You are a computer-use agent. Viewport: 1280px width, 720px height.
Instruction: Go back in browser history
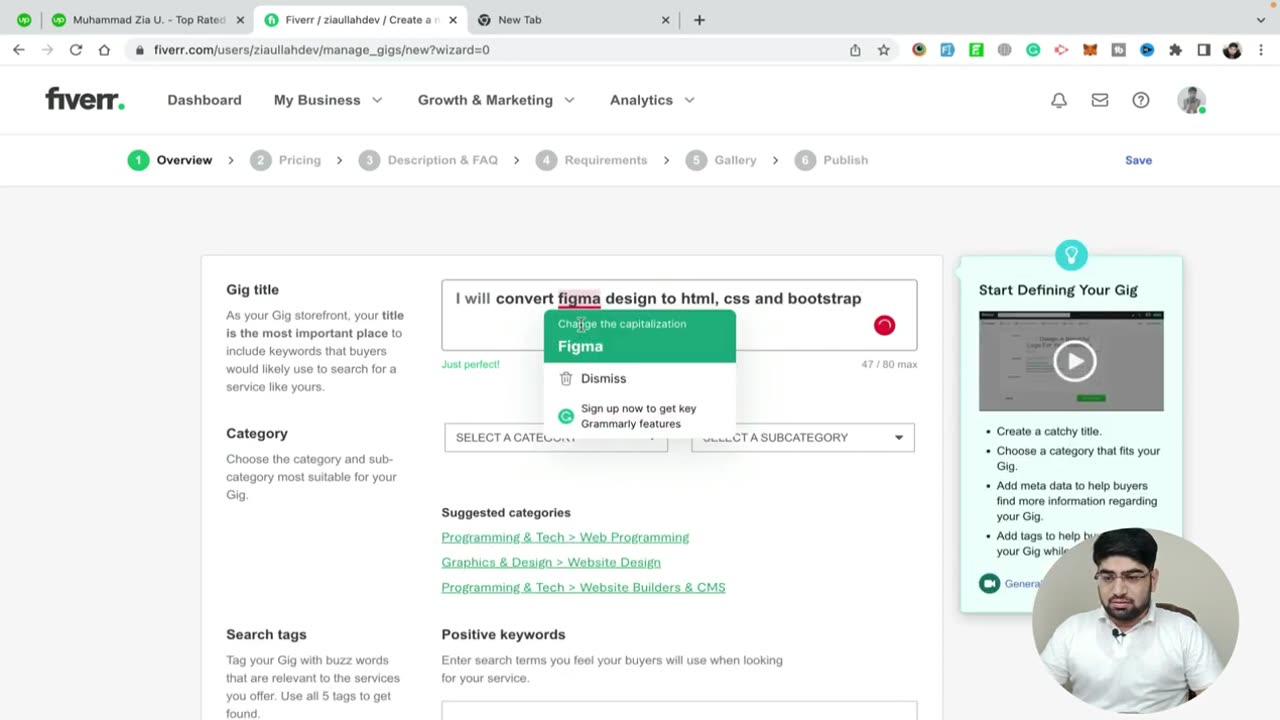[x=18, y=49]
